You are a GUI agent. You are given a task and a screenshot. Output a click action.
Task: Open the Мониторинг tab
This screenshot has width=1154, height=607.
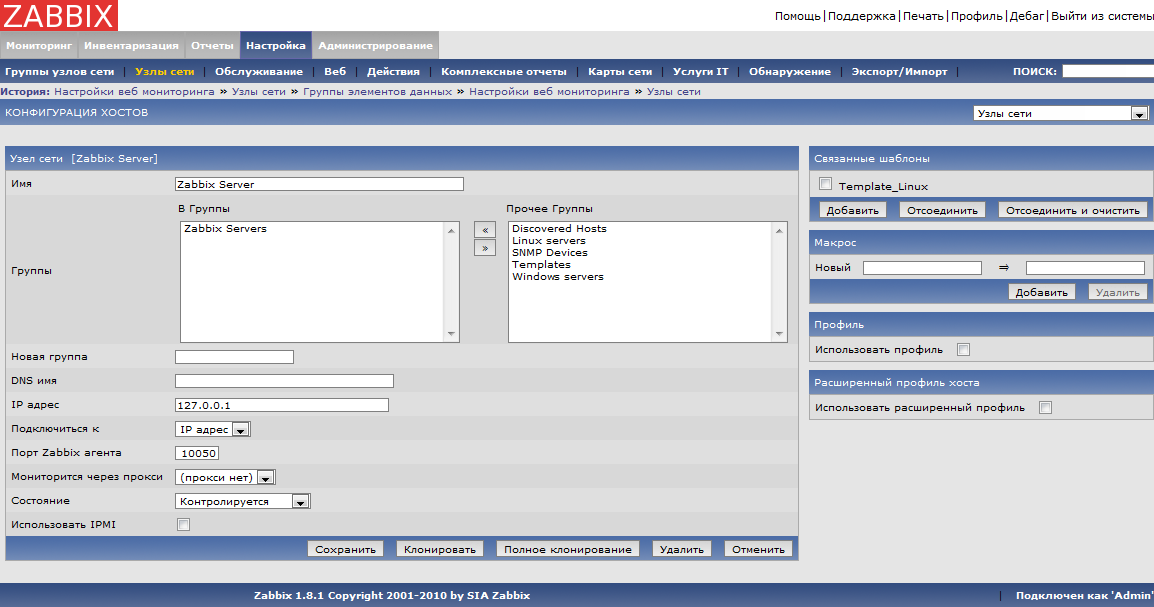(39, 46)
